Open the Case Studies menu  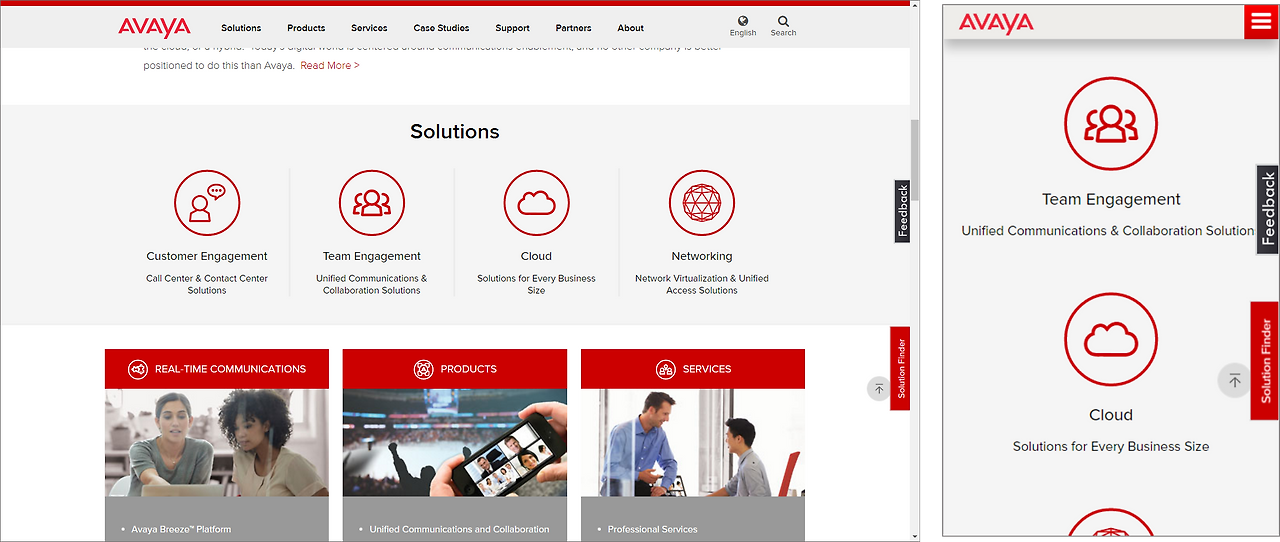pos(441,28)
